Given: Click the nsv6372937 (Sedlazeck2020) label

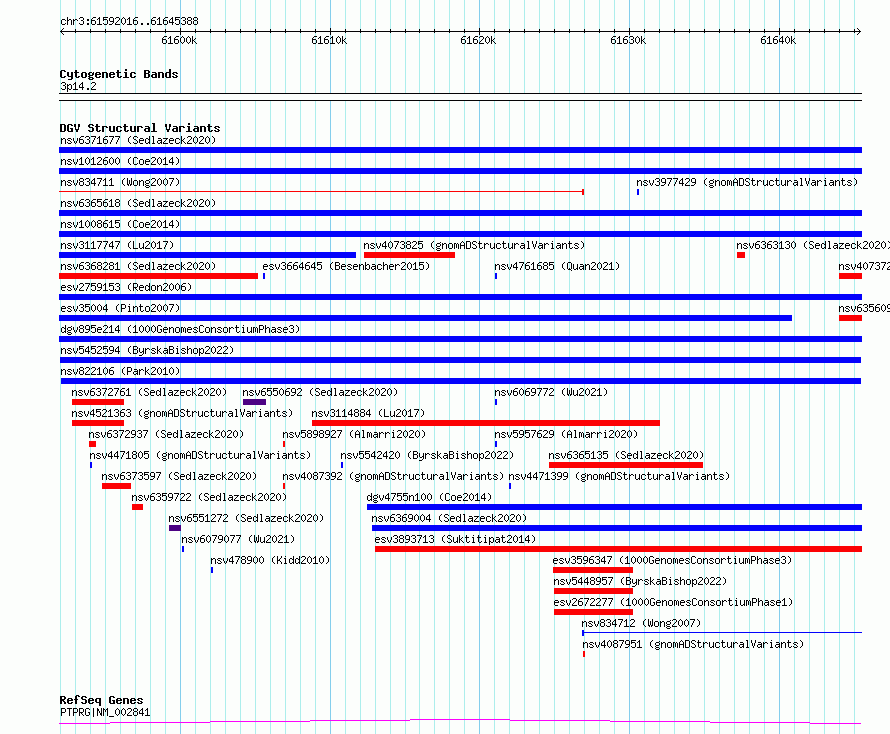Looking at the screenshot, I should [166, 434].
